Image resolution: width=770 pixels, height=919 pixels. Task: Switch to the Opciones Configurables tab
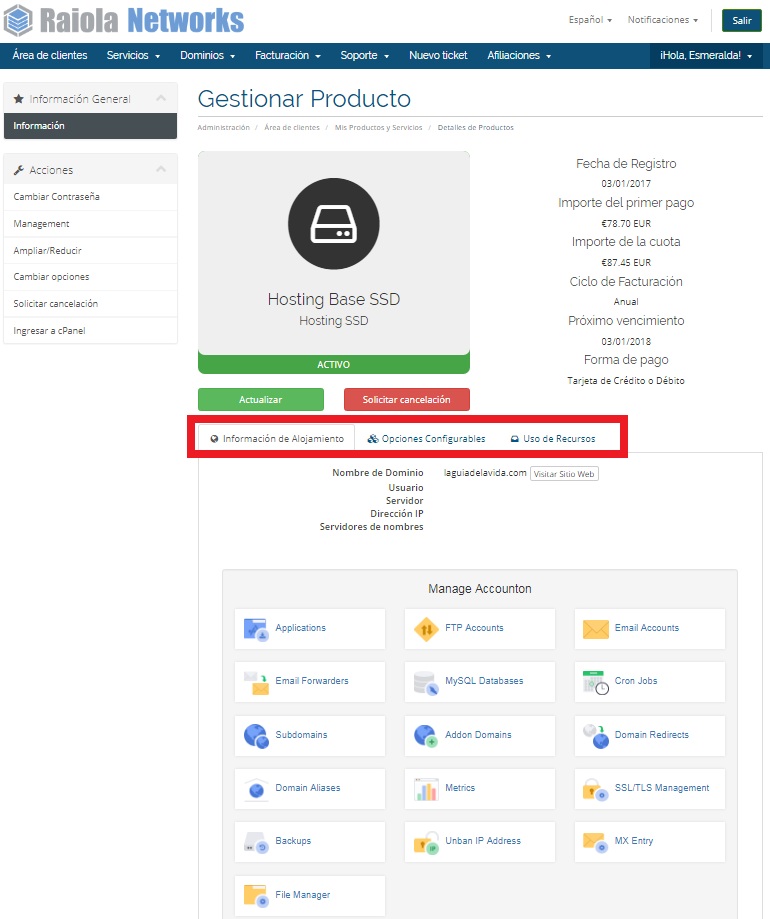[426, 439]
